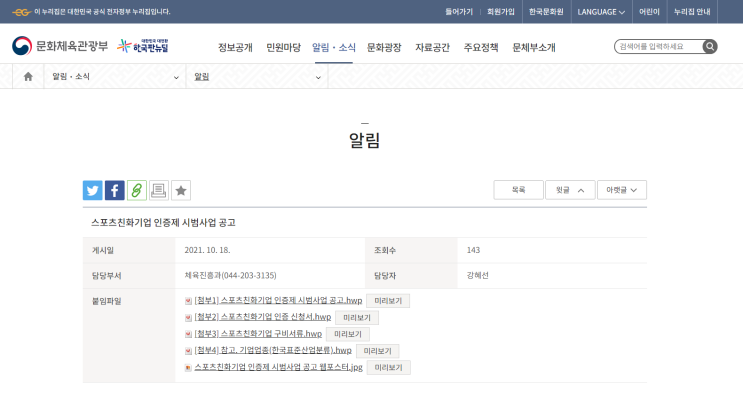Select the posting date 2021. 10. 18.
Image resolution: width=743 pixels, height=393 pixels.
207,250
